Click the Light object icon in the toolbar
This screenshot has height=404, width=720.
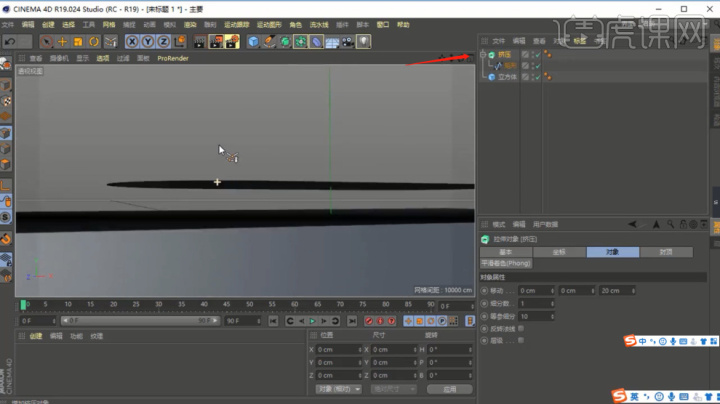363,42
